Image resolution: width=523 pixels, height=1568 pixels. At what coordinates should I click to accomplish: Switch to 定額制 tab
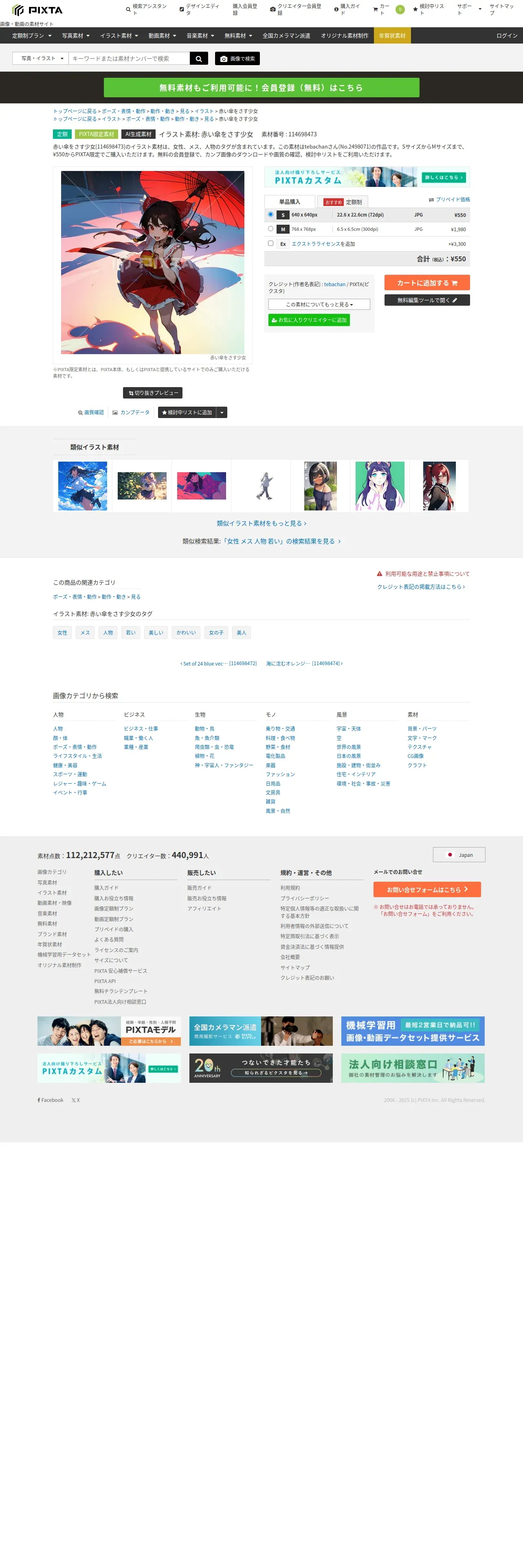[x=343, y=201]
